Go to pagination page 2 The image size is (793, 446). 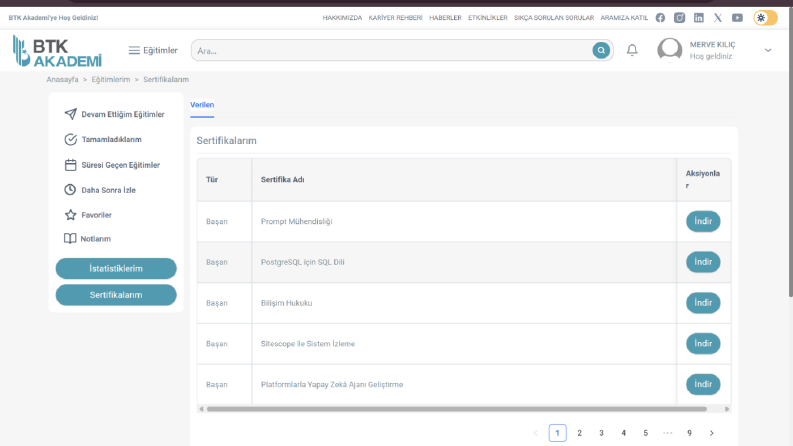pyautogui.click(x=580, y=433)
